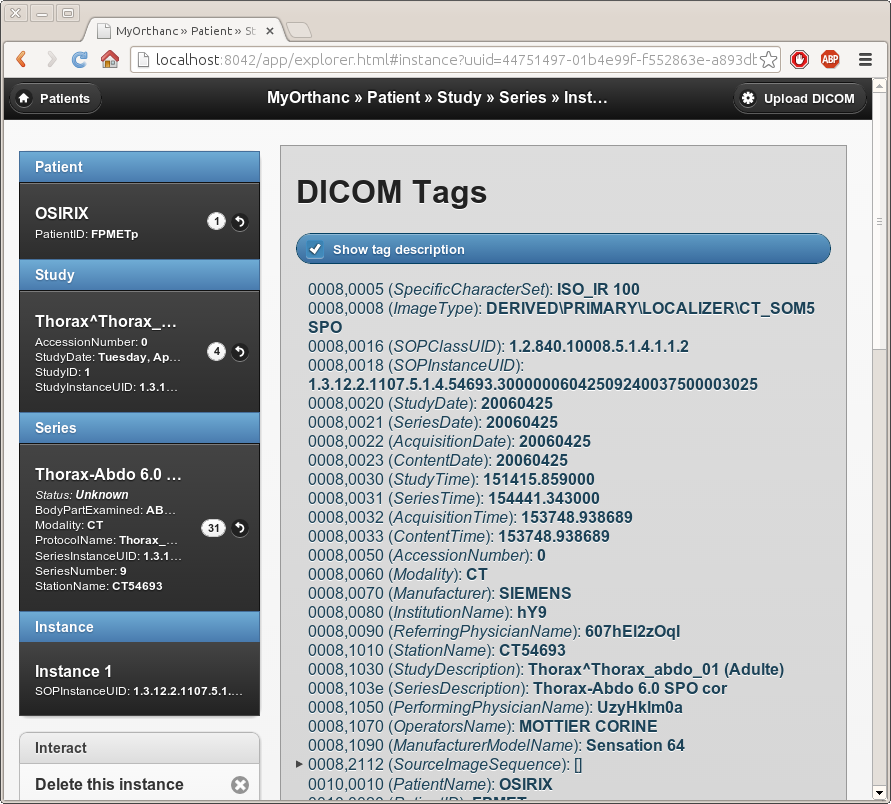Screen dimensions: 891x804
Task: Click the ContentDate tag row
Action: point(438,460)
